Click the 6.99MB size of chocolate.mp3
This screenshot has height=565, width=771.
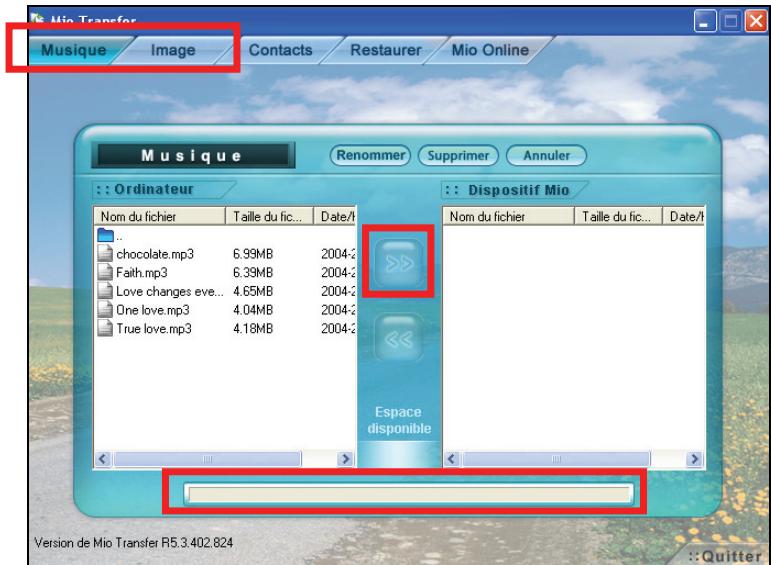[x=253, y=254]
